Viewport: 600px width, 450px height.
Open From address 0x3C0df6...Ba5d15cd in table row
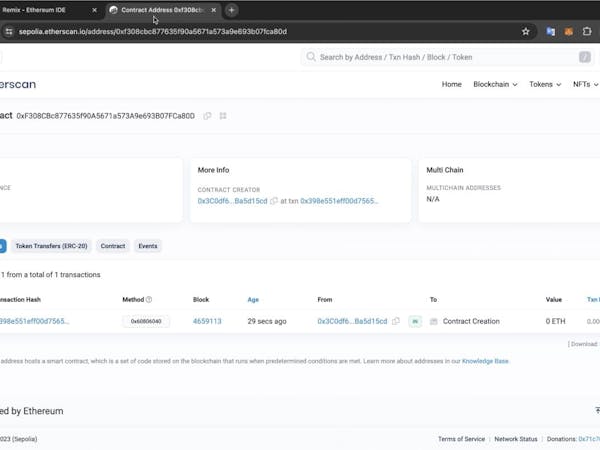click(352, 321)
